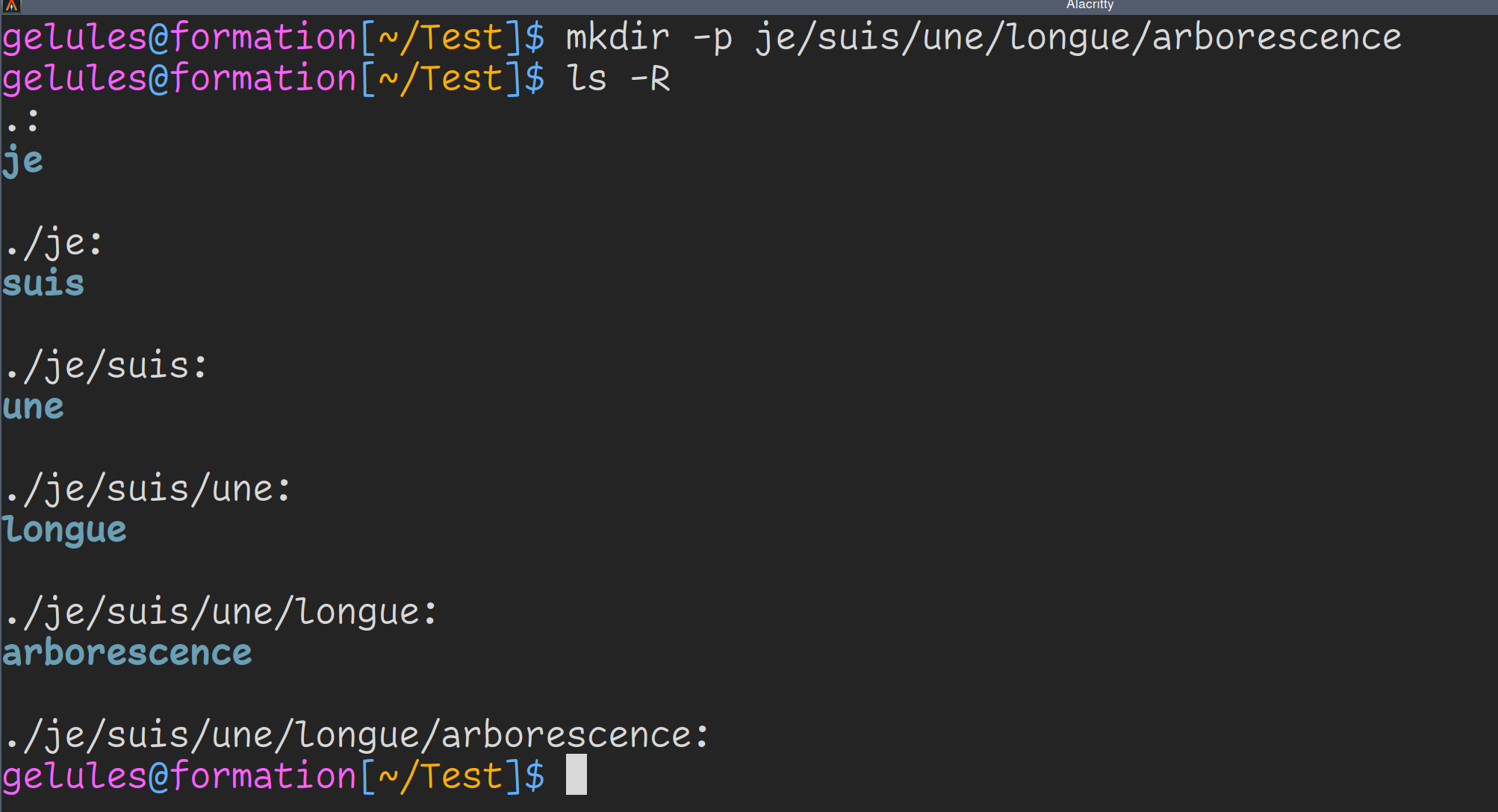The image size is (1498, 812).
Task: Click the terminal cursor block at the prompt
Action: click(576, 775)
